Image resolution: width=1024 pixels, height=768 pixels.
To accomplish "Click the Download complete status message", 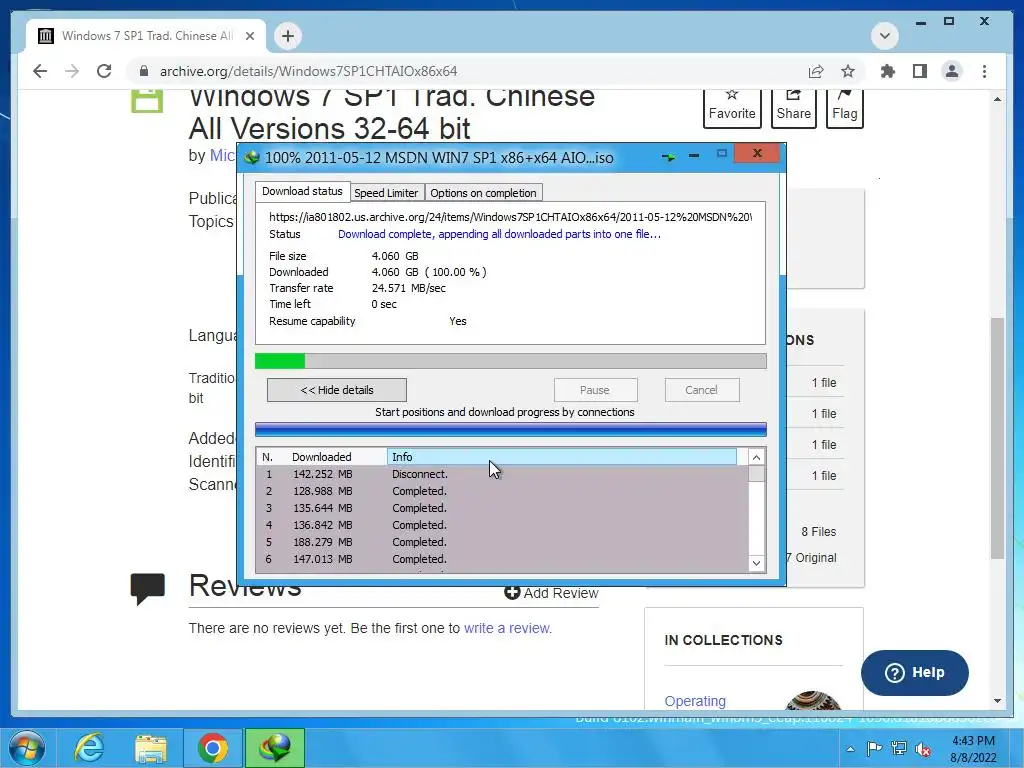I will pyautogui.click(x=499, y=234).
